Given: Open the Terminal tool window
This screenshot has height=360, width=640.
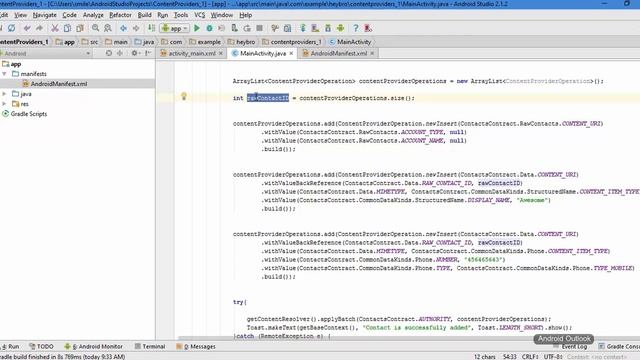Looking at the screenshot, I should point(150,347).
